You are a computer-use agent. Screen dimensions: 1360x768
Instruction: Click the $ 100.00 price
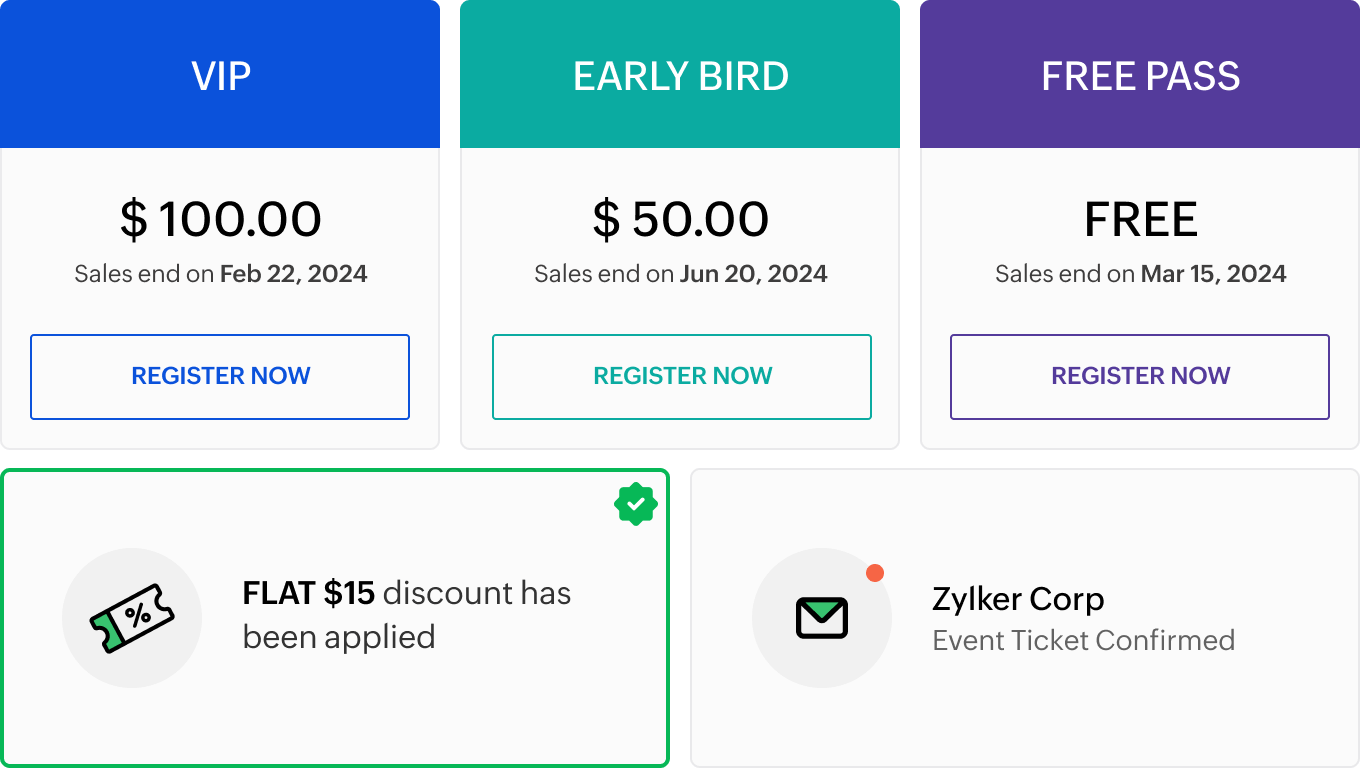(x=221, y=219)
